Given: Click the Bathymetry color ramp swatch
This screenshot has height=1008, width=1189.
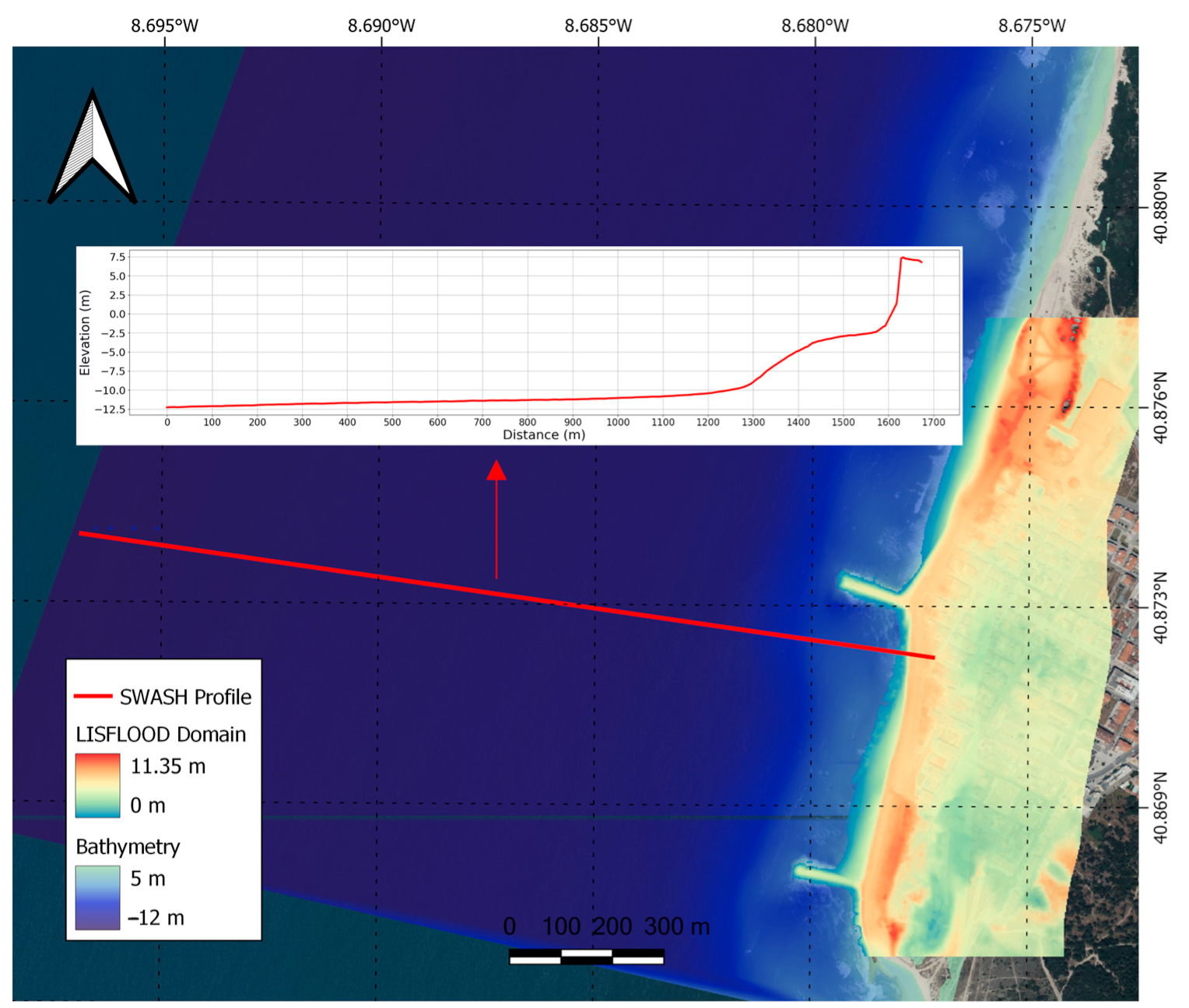Looking at the screenshot, I should coord(97,897).
